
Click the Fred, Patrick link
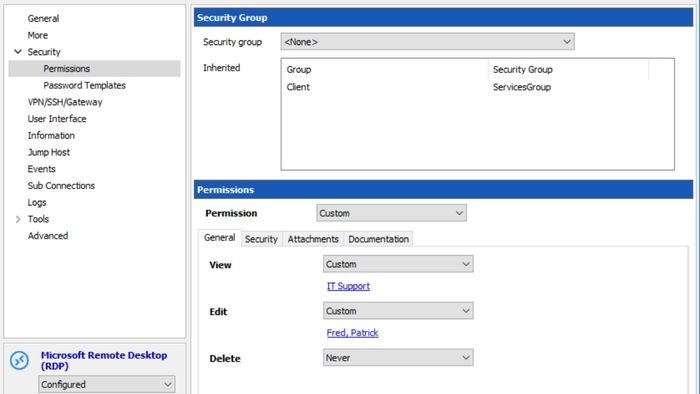pyautogui.click(x=352, y=333)
